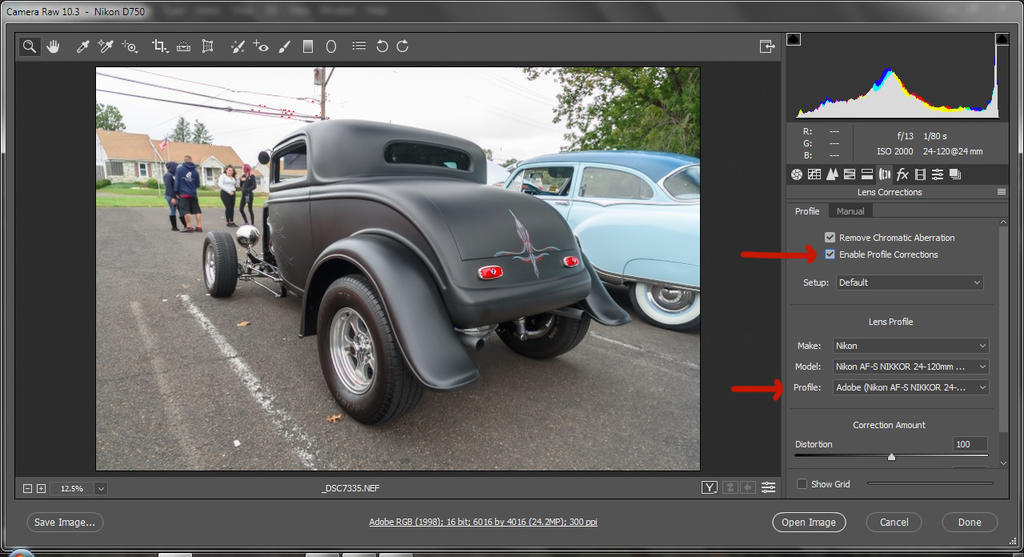Enable the Show Grid checkbox
The height and width of the screenshot is (557, 1024).
[x=802, y=484]
